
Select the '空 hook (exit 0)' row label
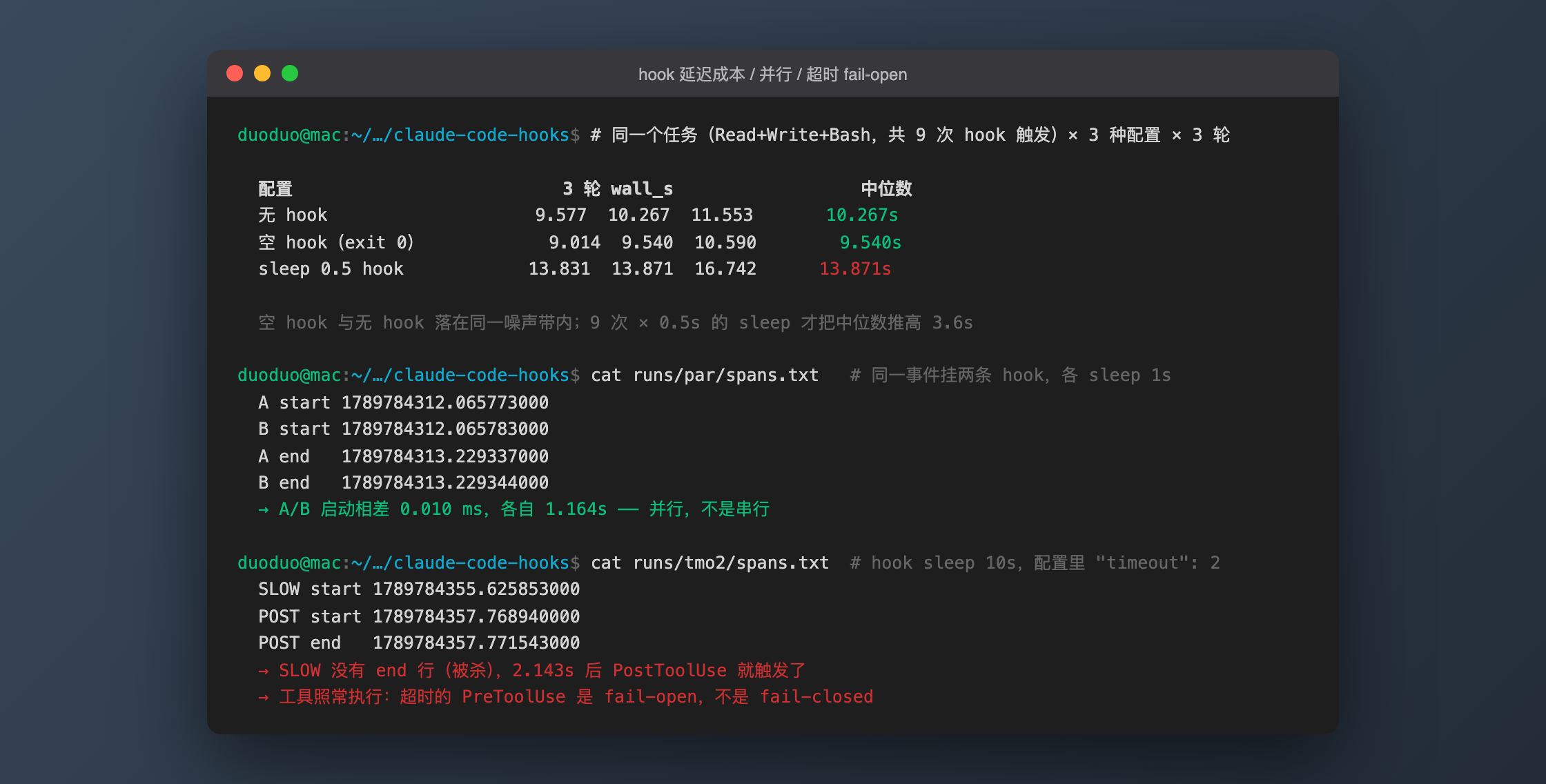[336, 242]
